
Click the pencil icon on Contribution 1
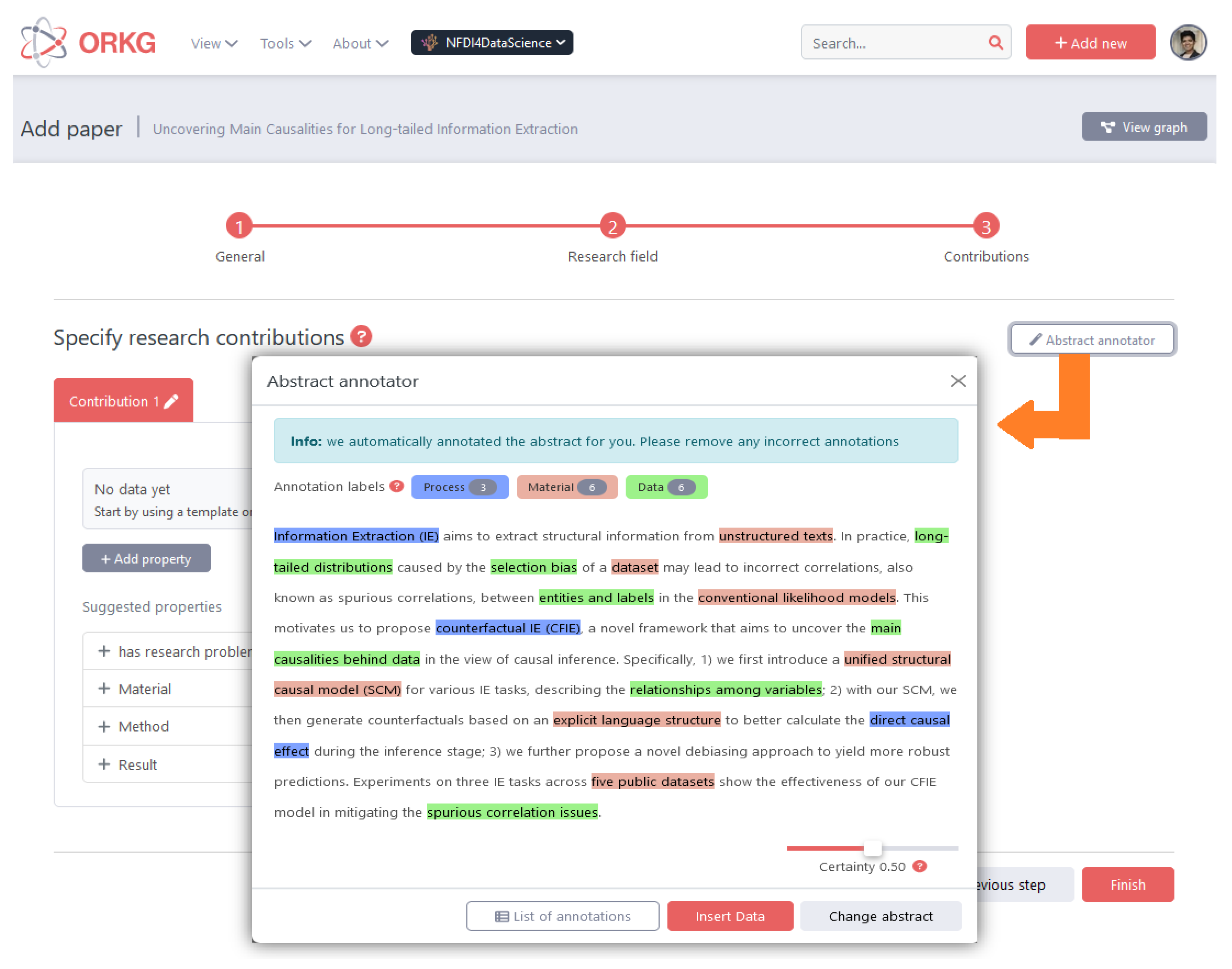[171, 402]
